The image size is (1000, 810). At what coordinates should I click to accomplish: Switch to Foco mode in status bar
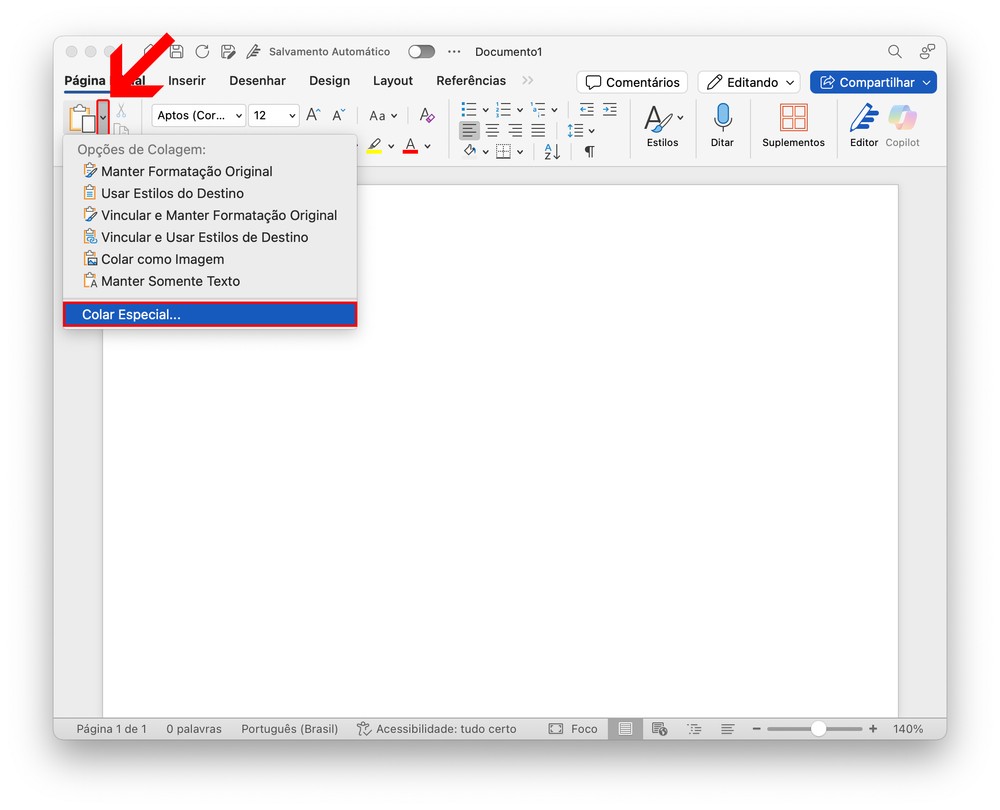[573, 729]
